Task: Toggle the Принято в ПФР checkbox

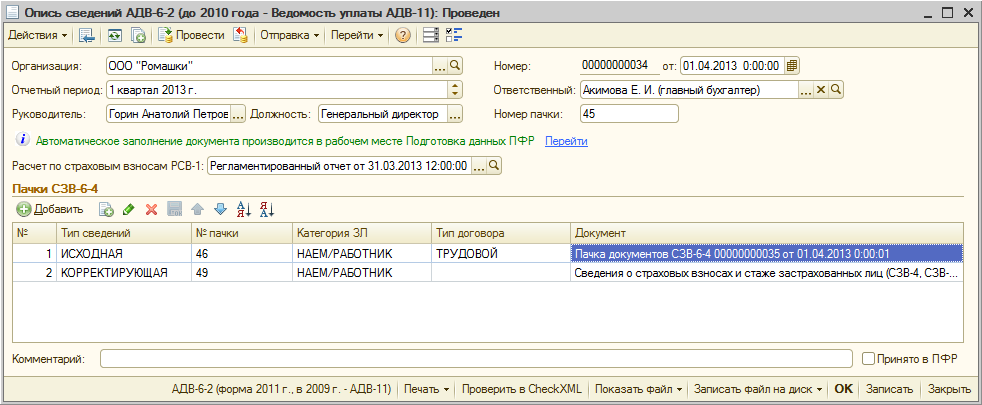Action: [867, 357]
